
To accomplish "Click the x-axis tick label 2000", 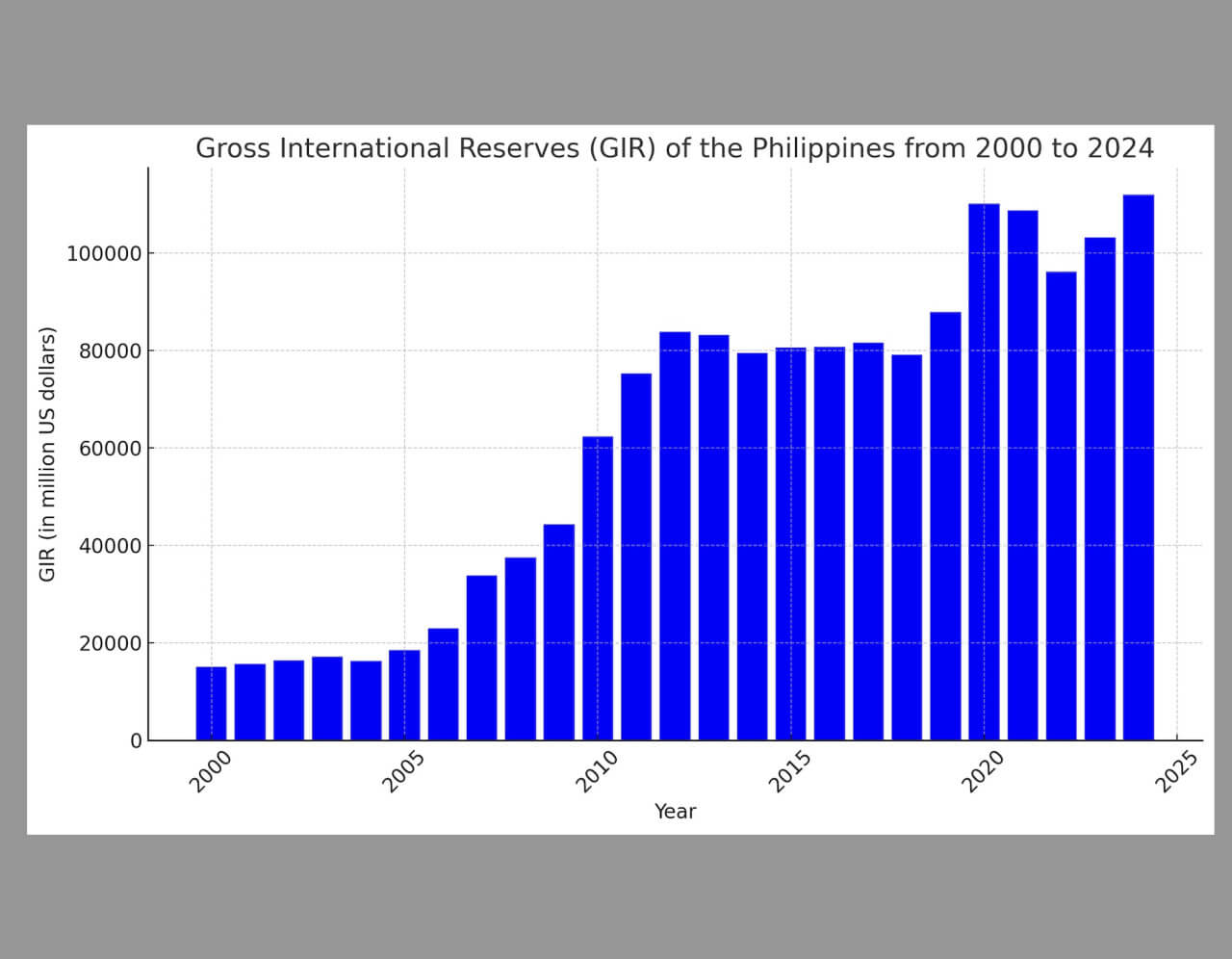I will click(x=210, y=772).
